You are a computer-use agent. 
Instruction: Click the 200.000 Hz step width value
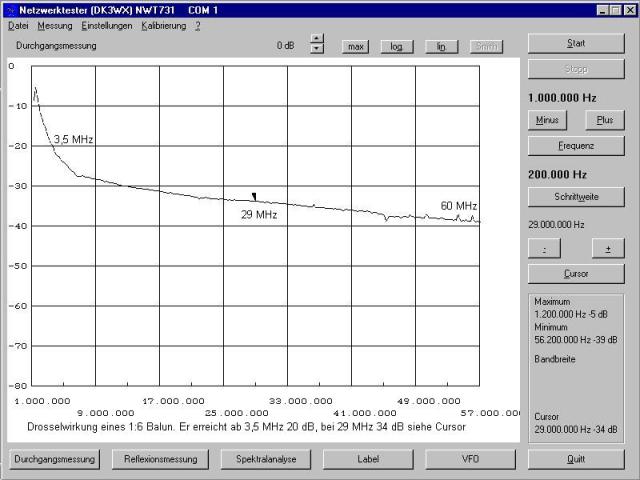click(557, 175)
